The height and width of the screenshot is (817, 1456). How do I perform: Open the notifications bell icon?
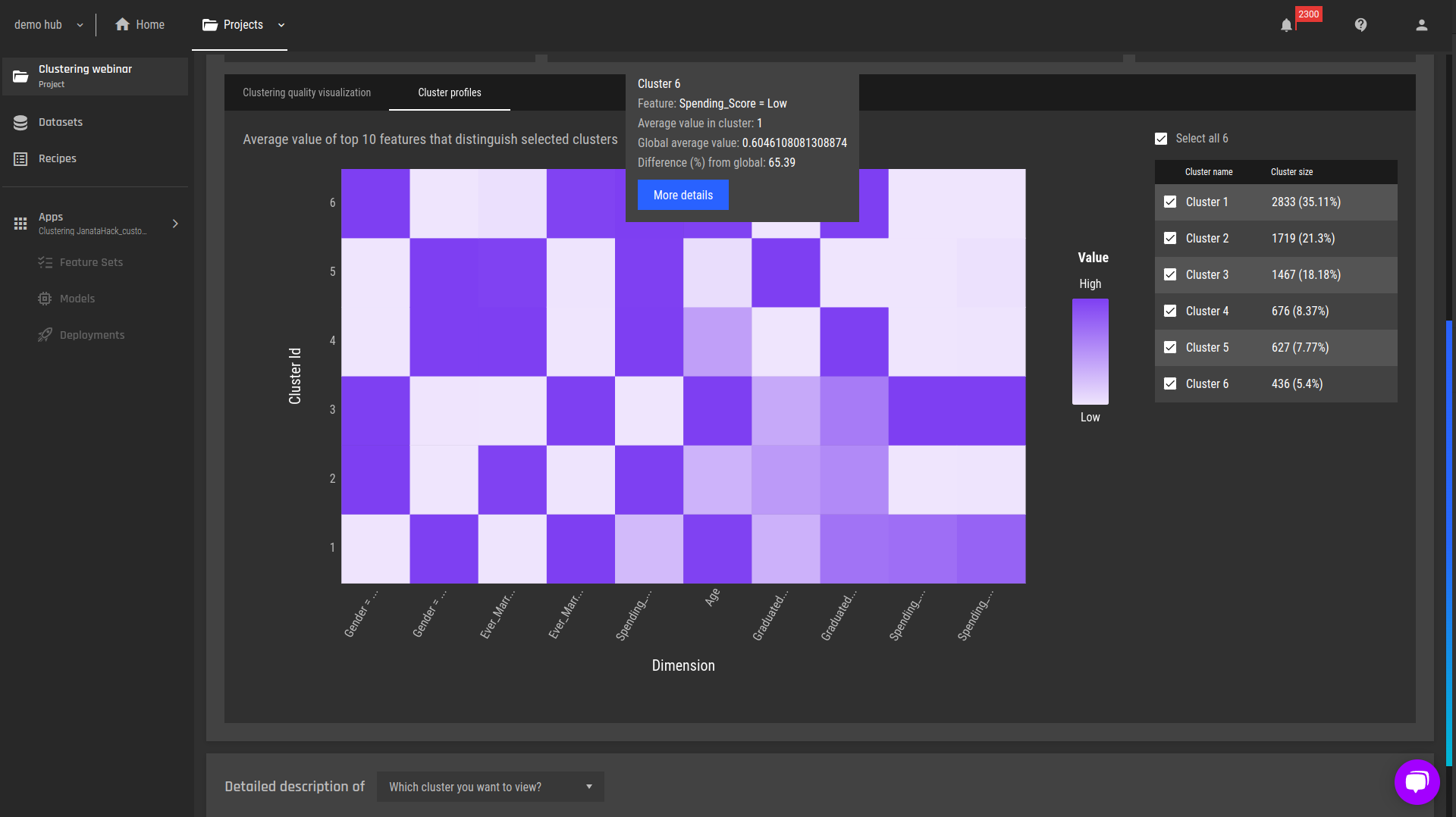coord(1286,25)
